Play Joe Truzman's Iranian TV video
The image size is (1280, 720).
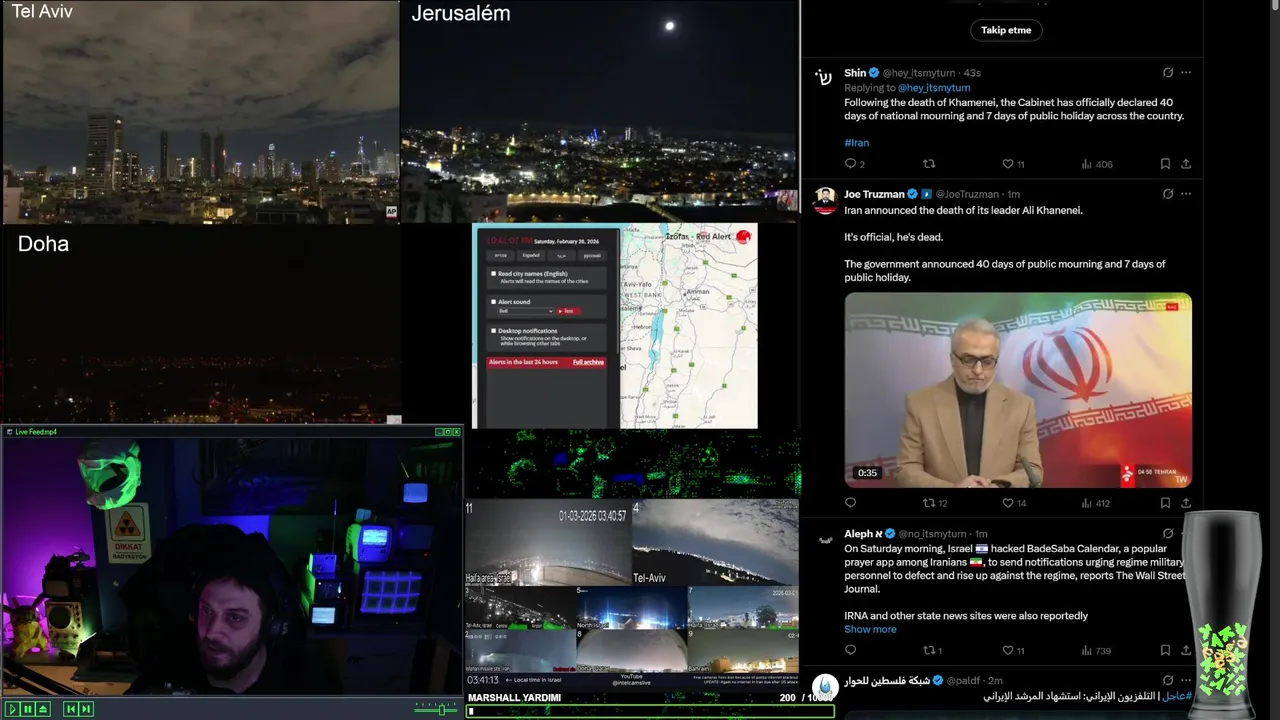pos(1018,390)
